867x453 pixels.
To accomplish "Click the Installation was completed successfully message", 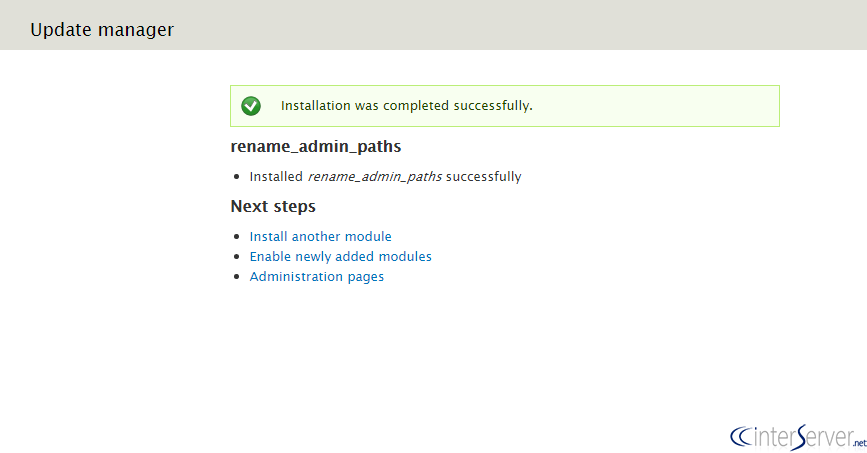I will (406, 105).
